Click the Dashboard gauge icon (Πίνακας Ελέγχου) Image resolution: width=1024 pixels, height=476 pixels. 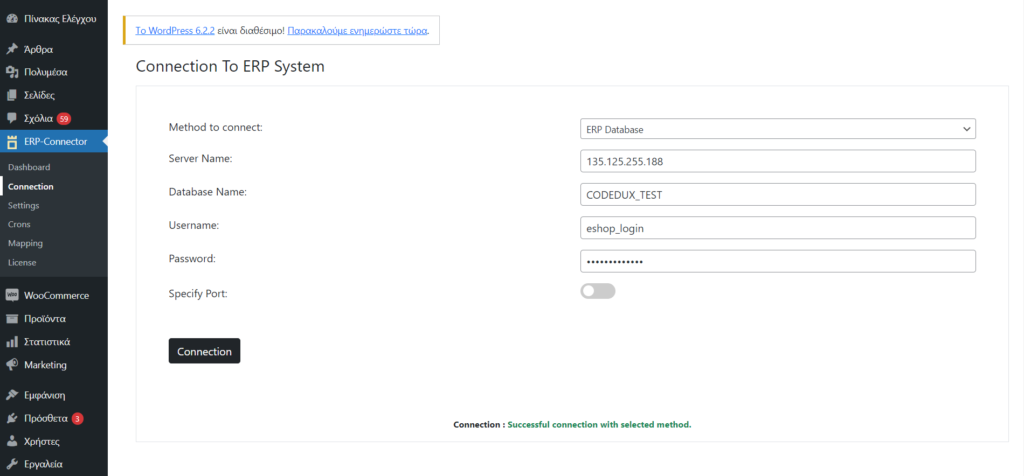(11, 18)
